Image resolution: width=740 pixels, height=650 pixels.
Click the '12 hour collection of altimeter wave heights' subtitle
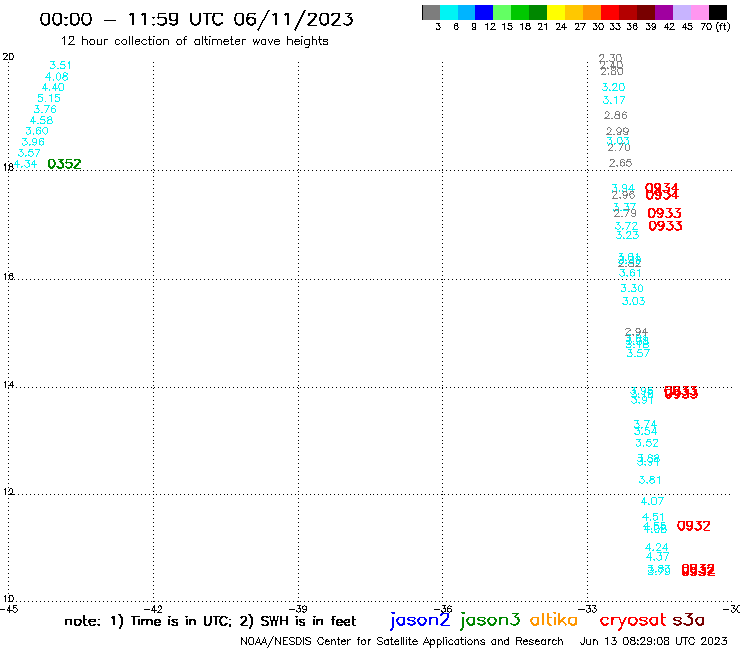pos(194,41)
